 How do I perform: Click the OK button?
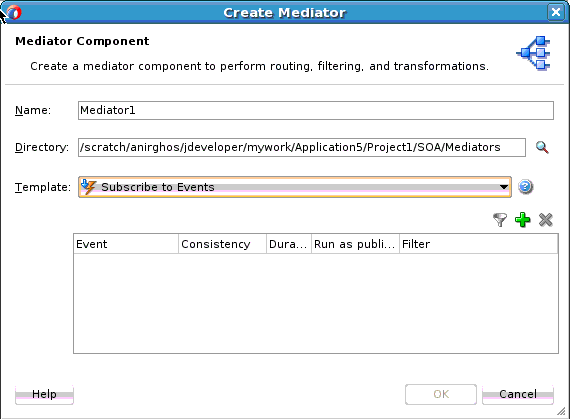click(x=441, y=394)
